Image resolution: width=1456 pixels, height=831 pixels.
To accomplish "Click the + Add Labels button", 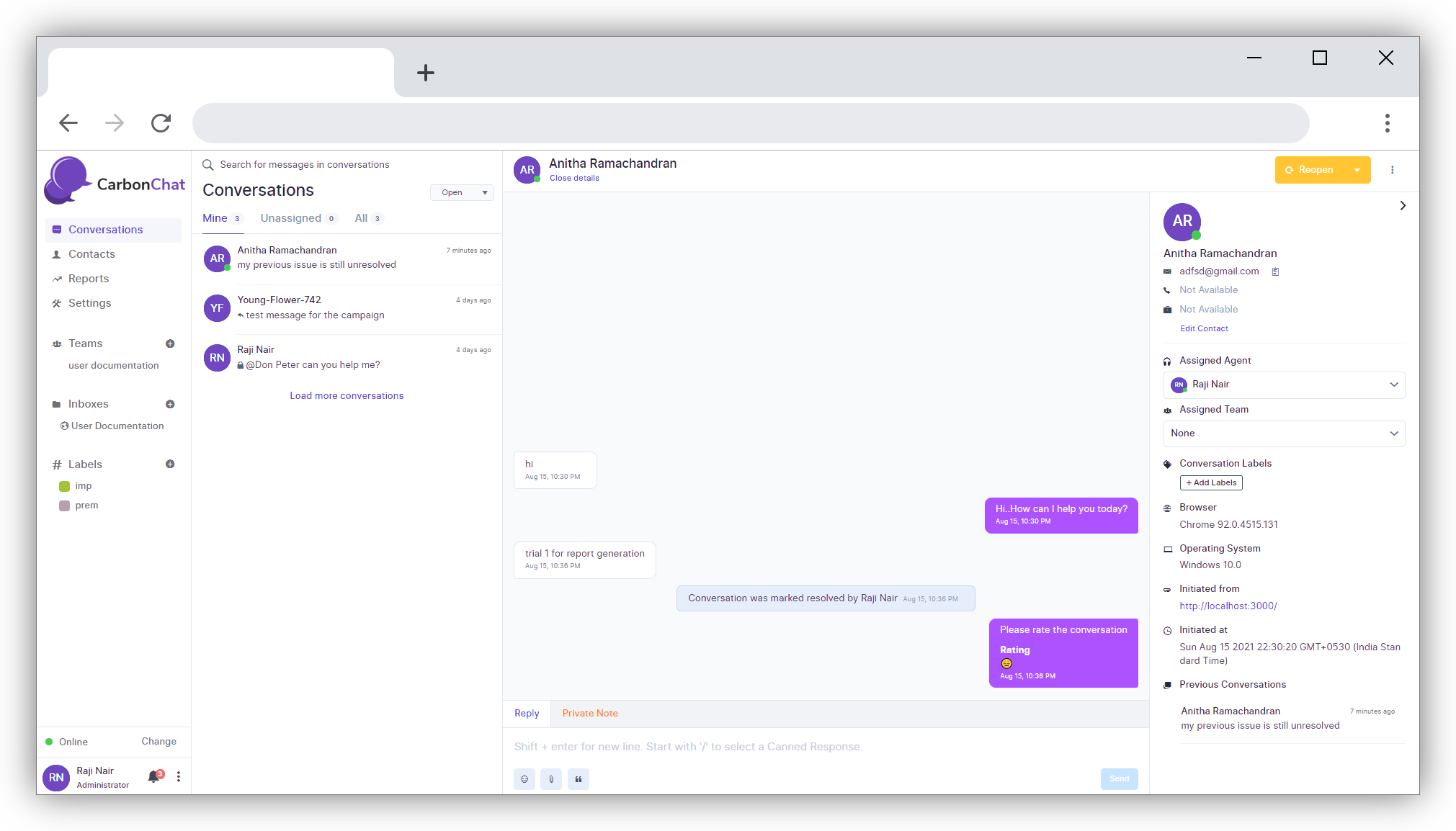I will 1210,482.
